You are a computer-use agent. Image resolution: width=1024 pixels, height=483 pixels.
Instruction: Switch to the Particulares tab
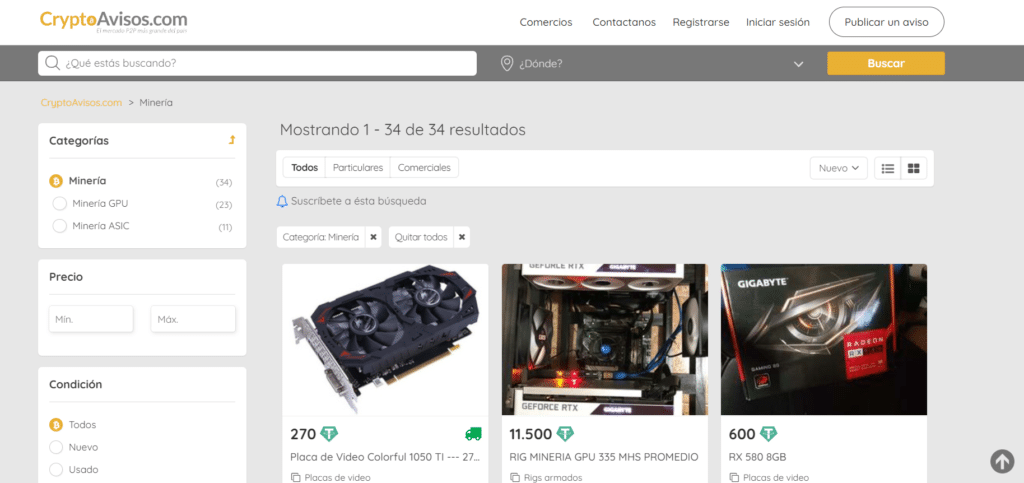(358, 168)
